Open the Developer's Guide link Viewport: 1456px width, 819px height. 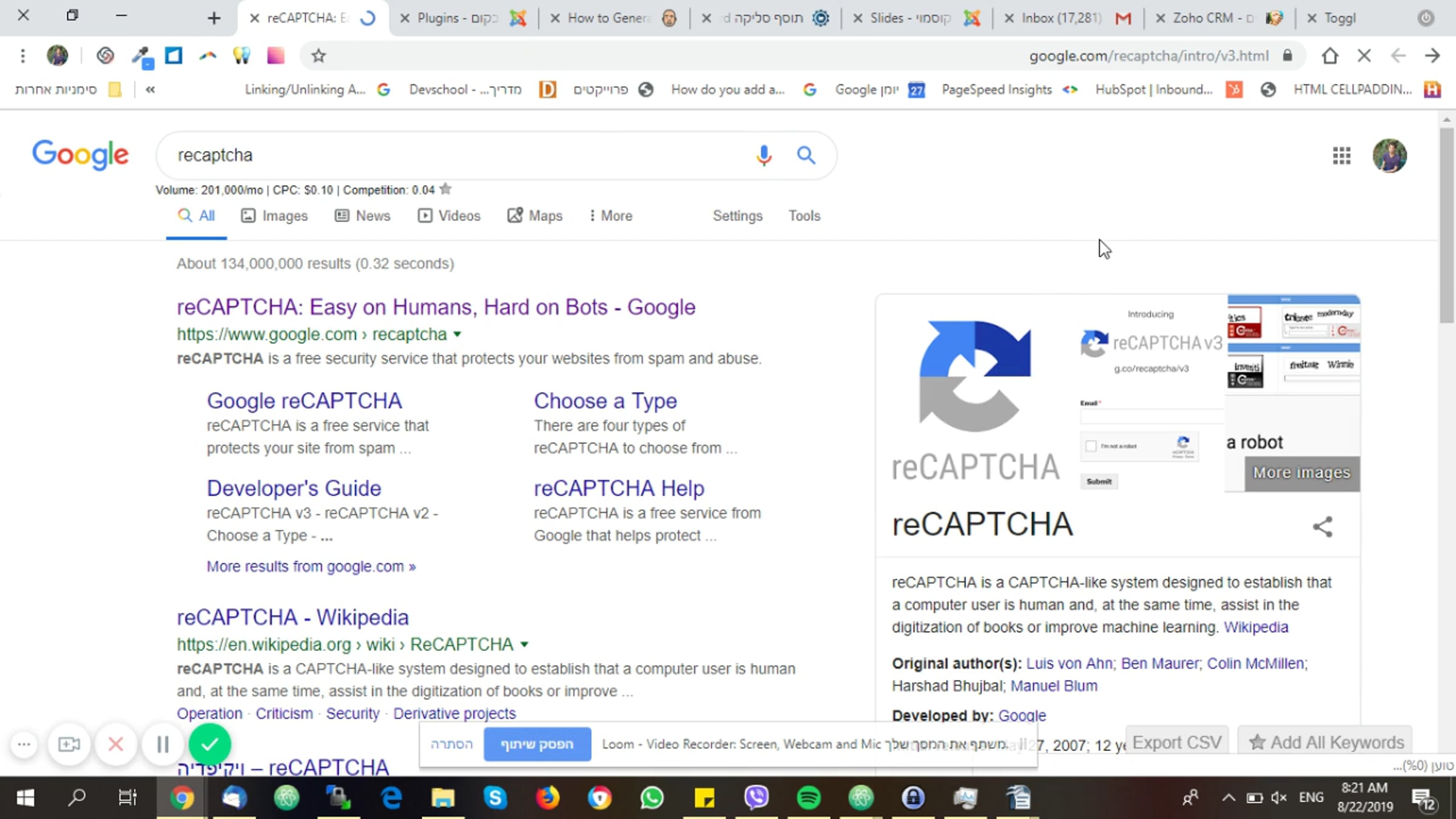point(294,488)
